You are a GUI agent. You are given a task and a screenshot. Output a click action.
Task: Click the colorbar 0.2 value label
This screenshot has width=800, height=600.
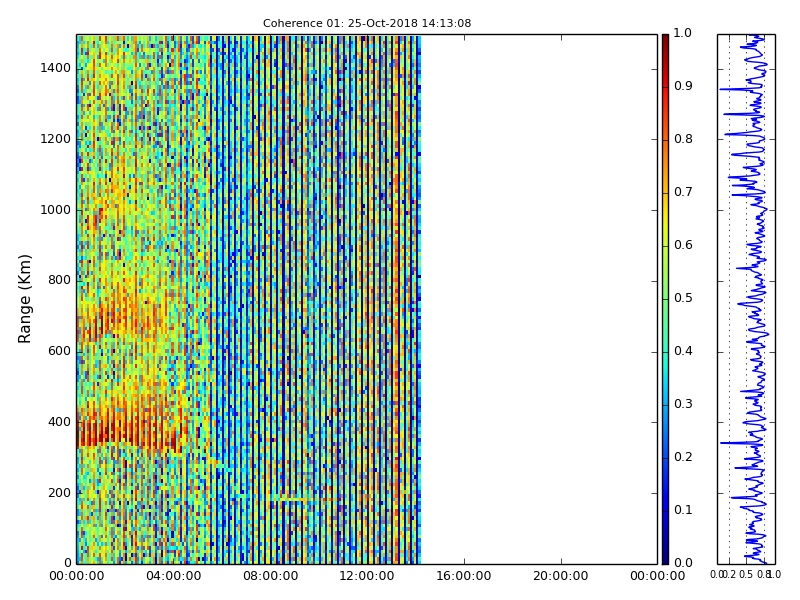pos(683,457)
